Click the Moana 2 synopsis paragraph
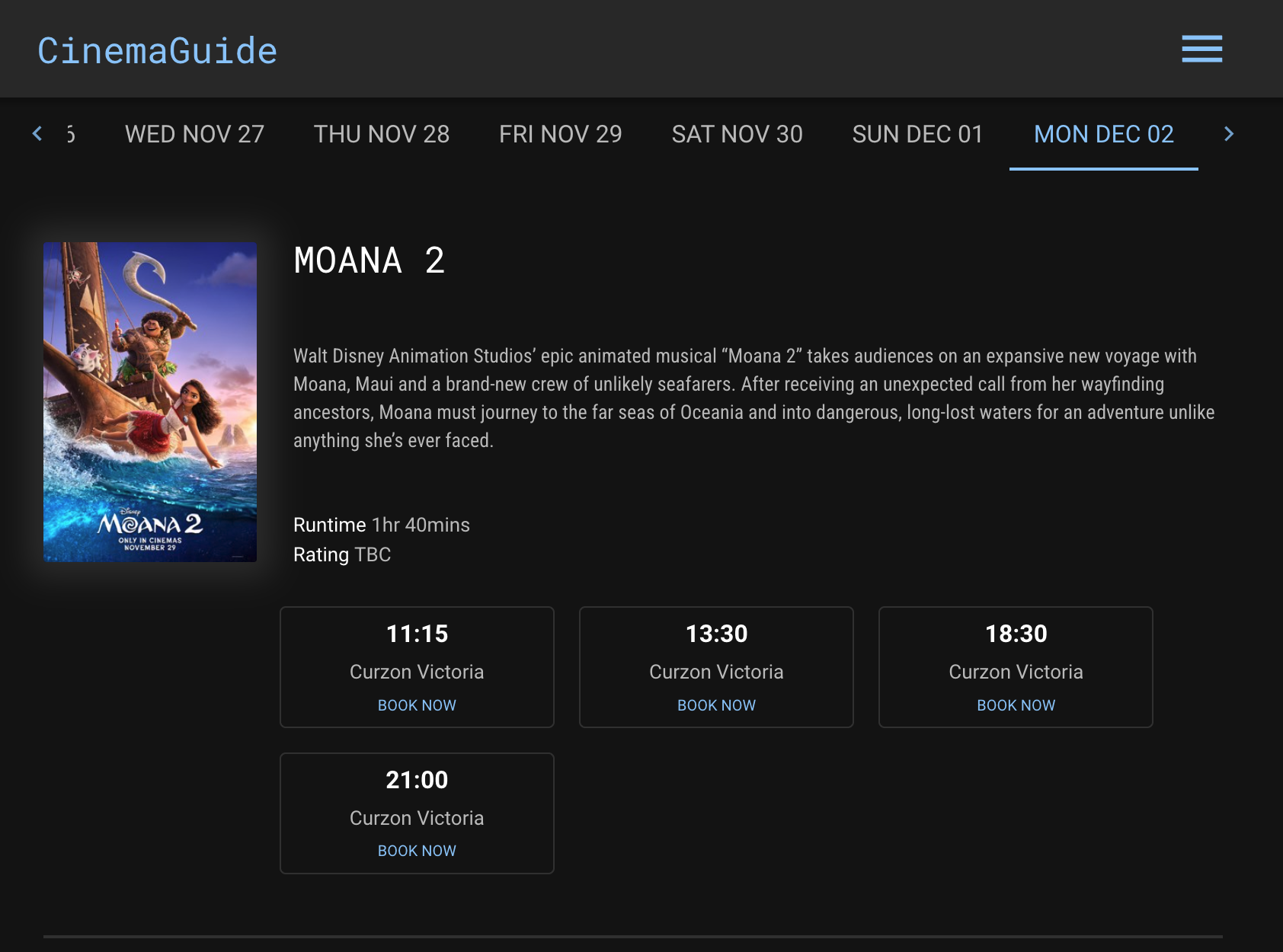Viewport: 1283px width, 952px height. tap(754, 398)
